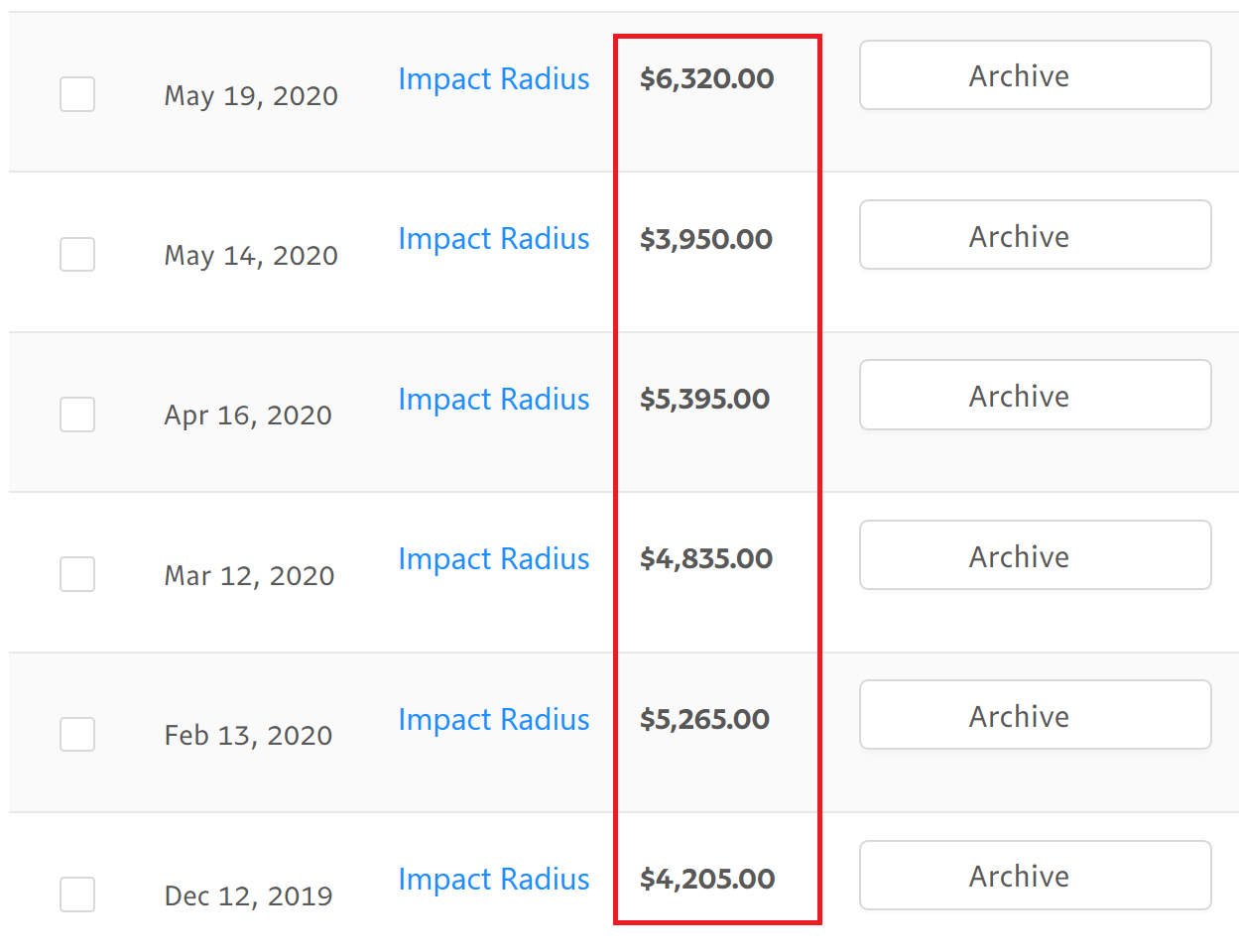Viewport: 1239px width, 952px height.
Task: Open Impact Radius link for $6,320.00 payment
Action: pos(494,79)
